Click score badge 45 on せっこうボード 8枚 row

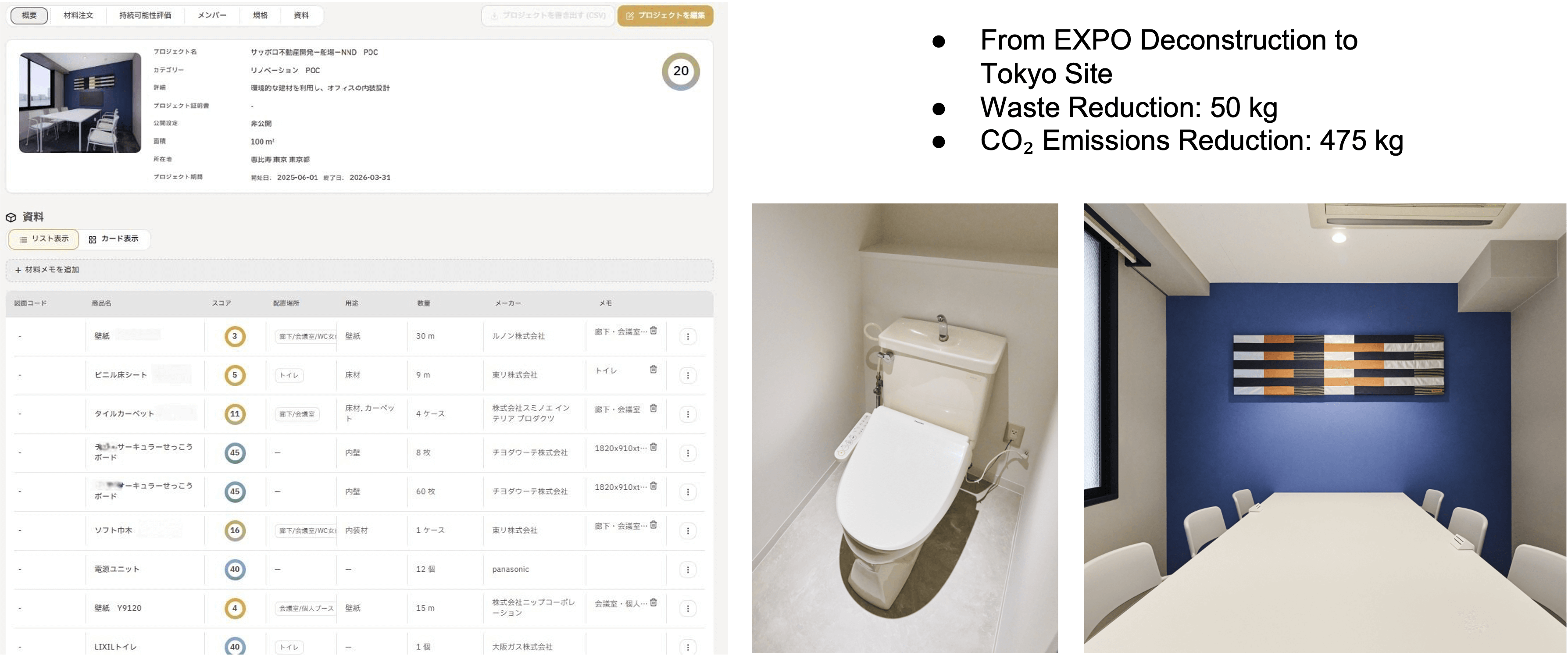[235, 453]
